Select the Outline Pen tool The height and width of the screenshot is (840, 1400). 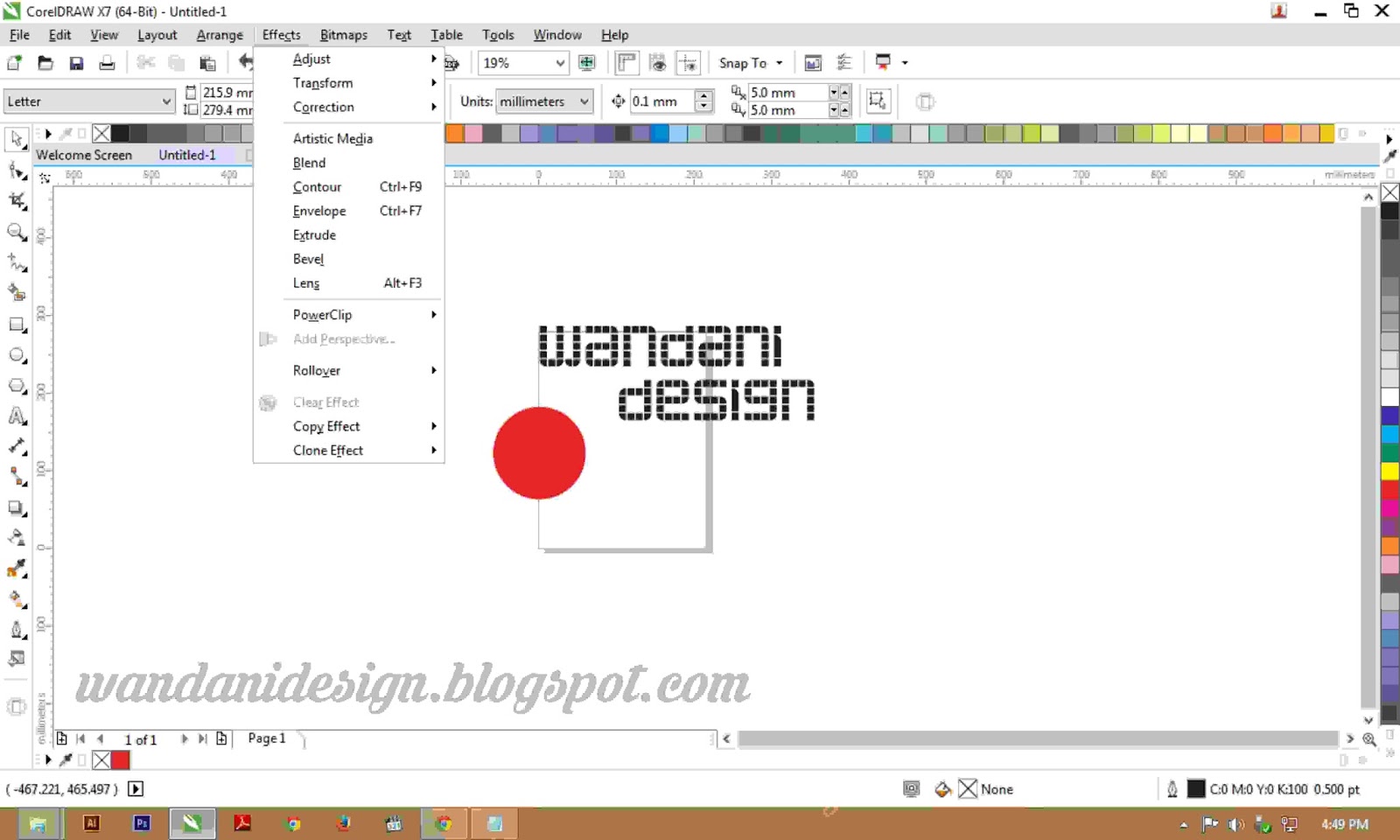tap(17, 630)
